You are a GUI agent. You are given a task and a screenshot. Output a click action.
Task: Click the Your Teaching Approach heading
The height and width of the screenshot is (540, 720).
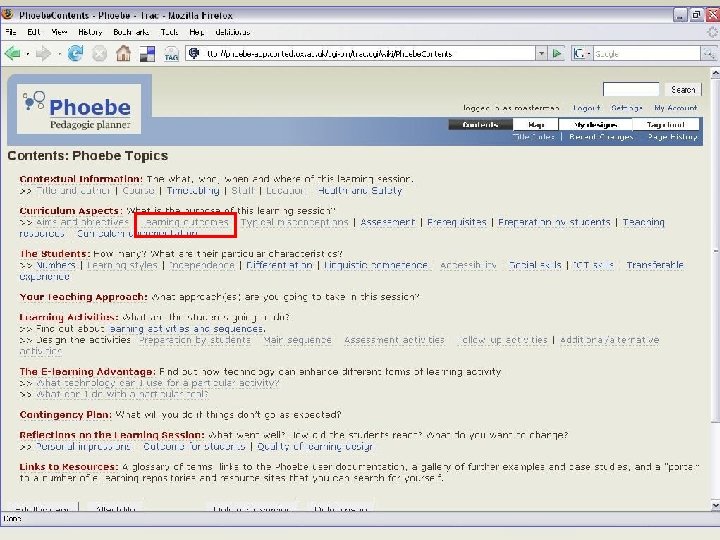point(83,297)
